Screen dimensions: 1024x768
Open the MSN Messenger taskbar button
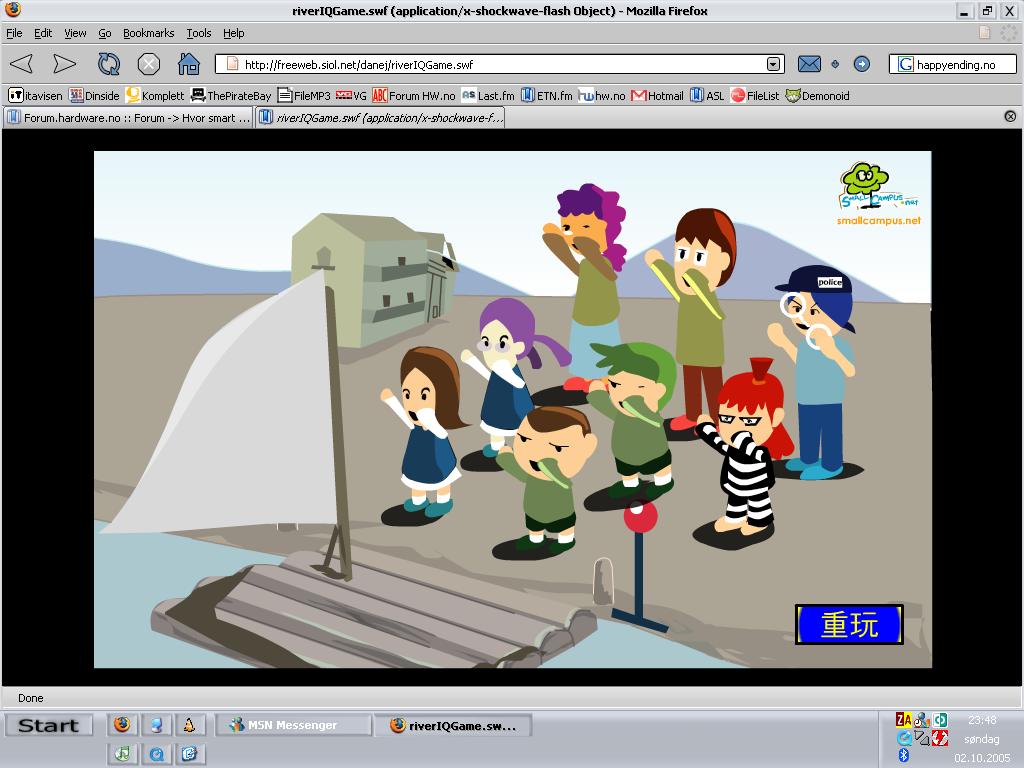click(292, 725)
